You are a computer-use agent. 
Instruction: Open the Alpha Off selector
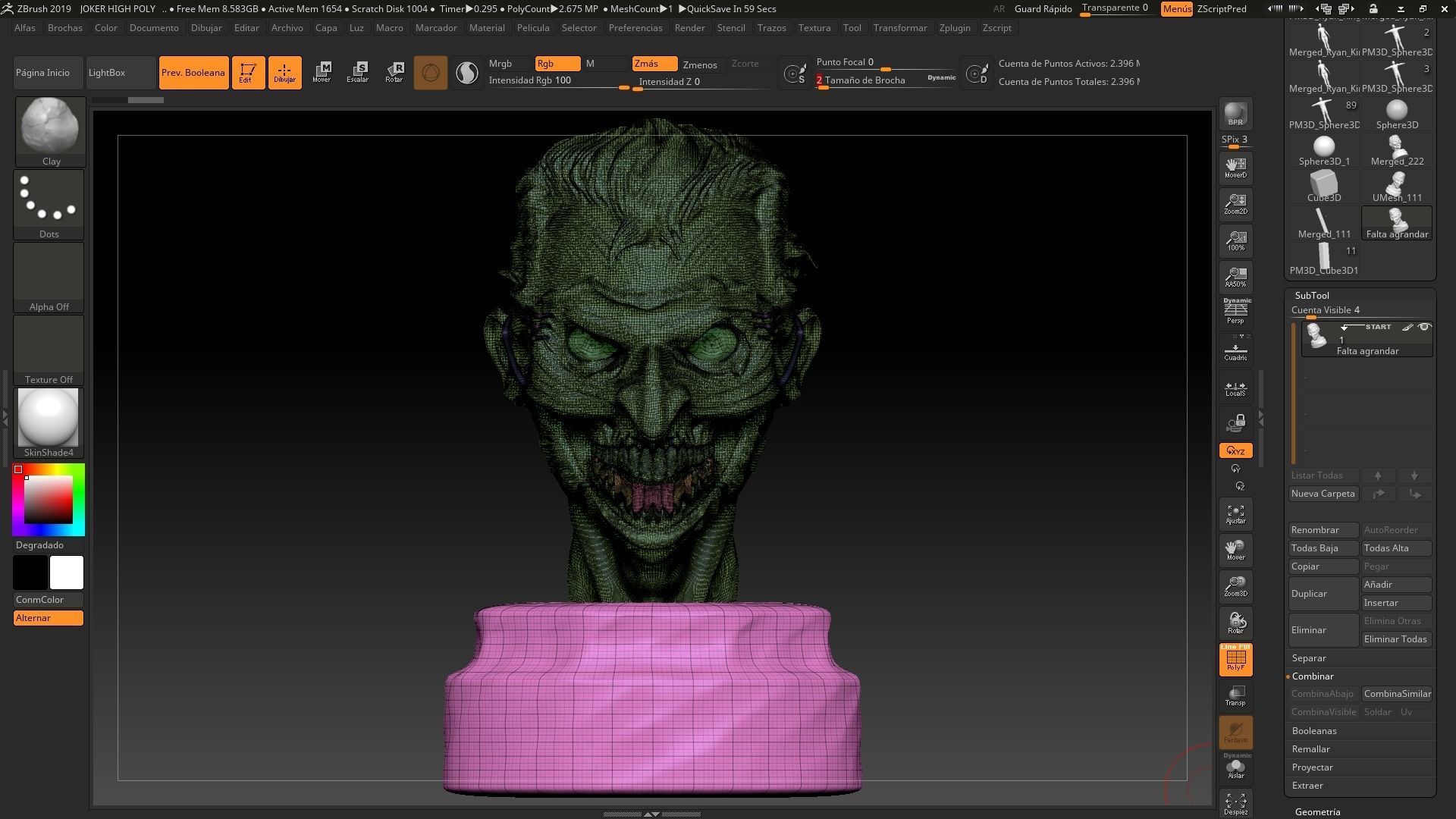(x=49, y=278)
